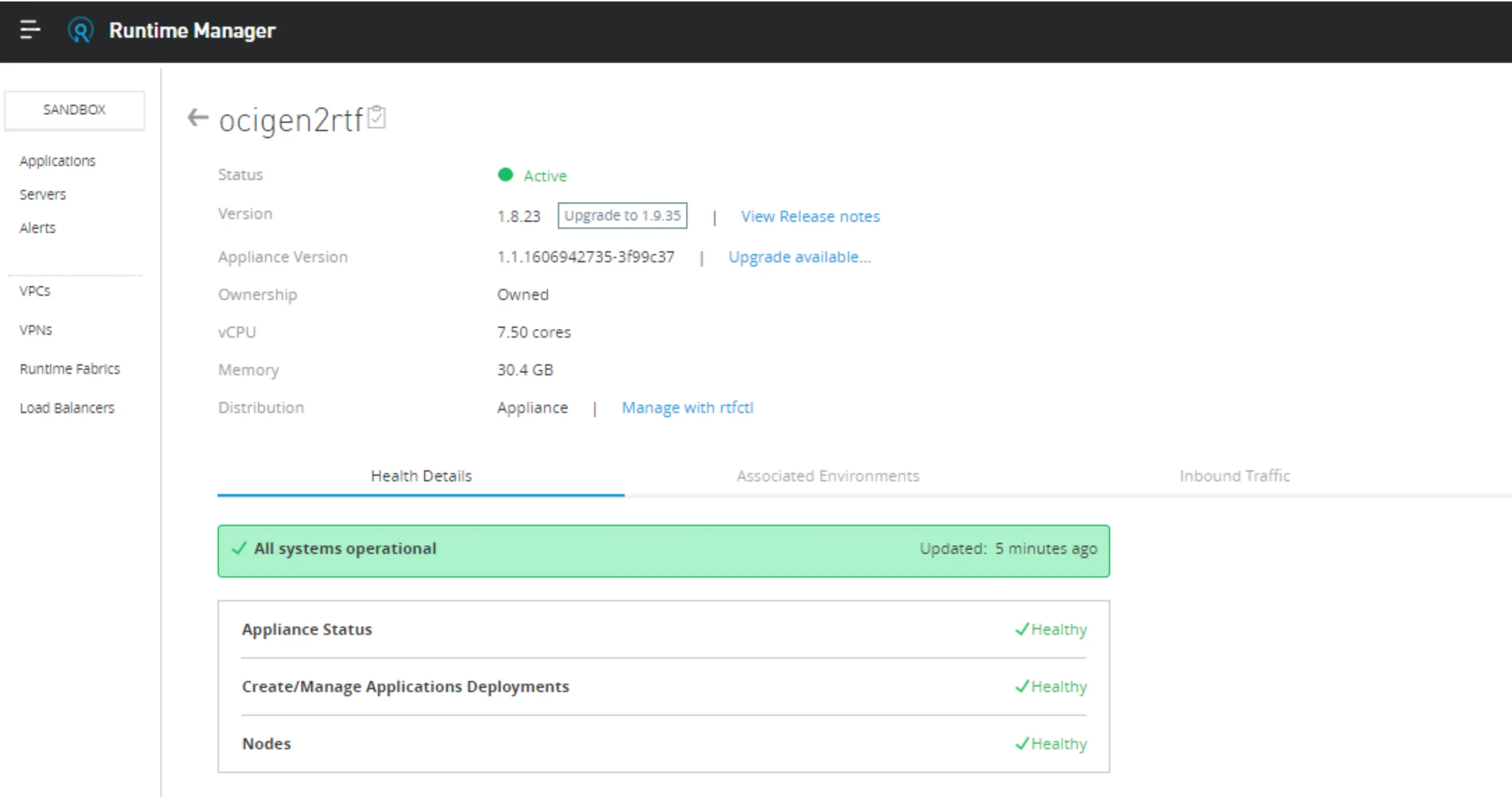Viewport: 1512px width, 797px height.
Task: Click the Status field label
Action: [x=241, y=175]
